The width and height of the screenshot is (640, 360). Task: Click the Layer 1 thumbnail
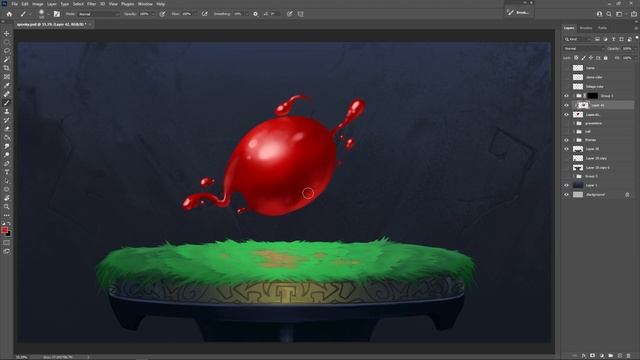click(x=578, y=185)
